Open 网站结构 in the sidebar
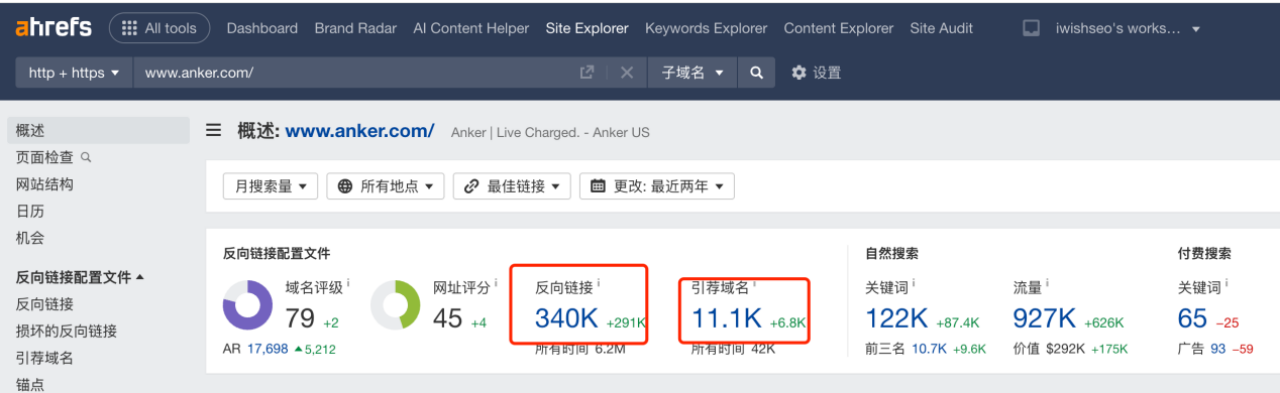Screen dimensions: 1280x393 pos(45,184)
